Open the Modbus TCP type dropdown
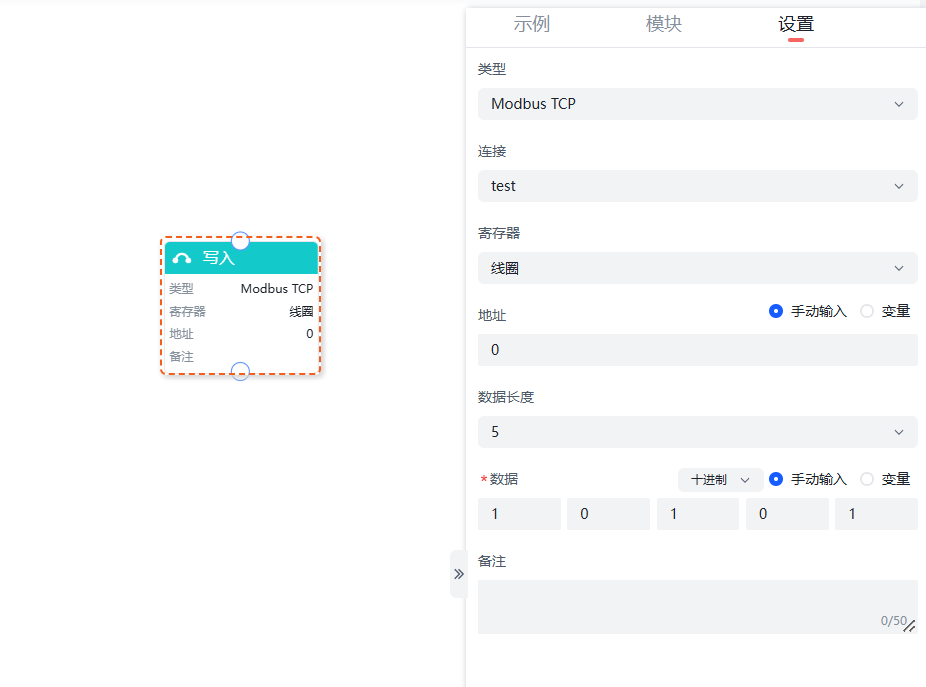 (x=697, y=104)
